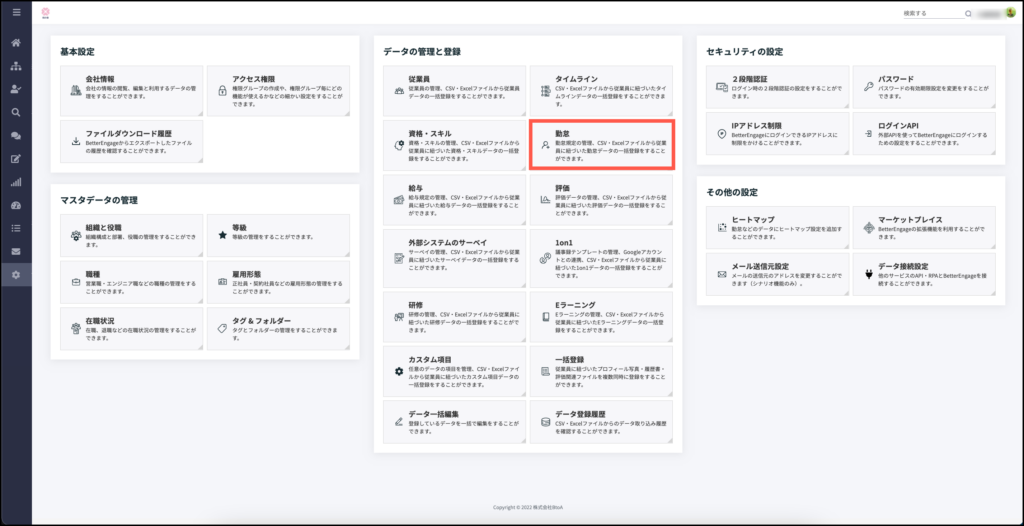The height and width of the screenshot is (526, 1024).
Task: Click the Copyright © 2022 footer text
Action: click(x=528, y=506)
